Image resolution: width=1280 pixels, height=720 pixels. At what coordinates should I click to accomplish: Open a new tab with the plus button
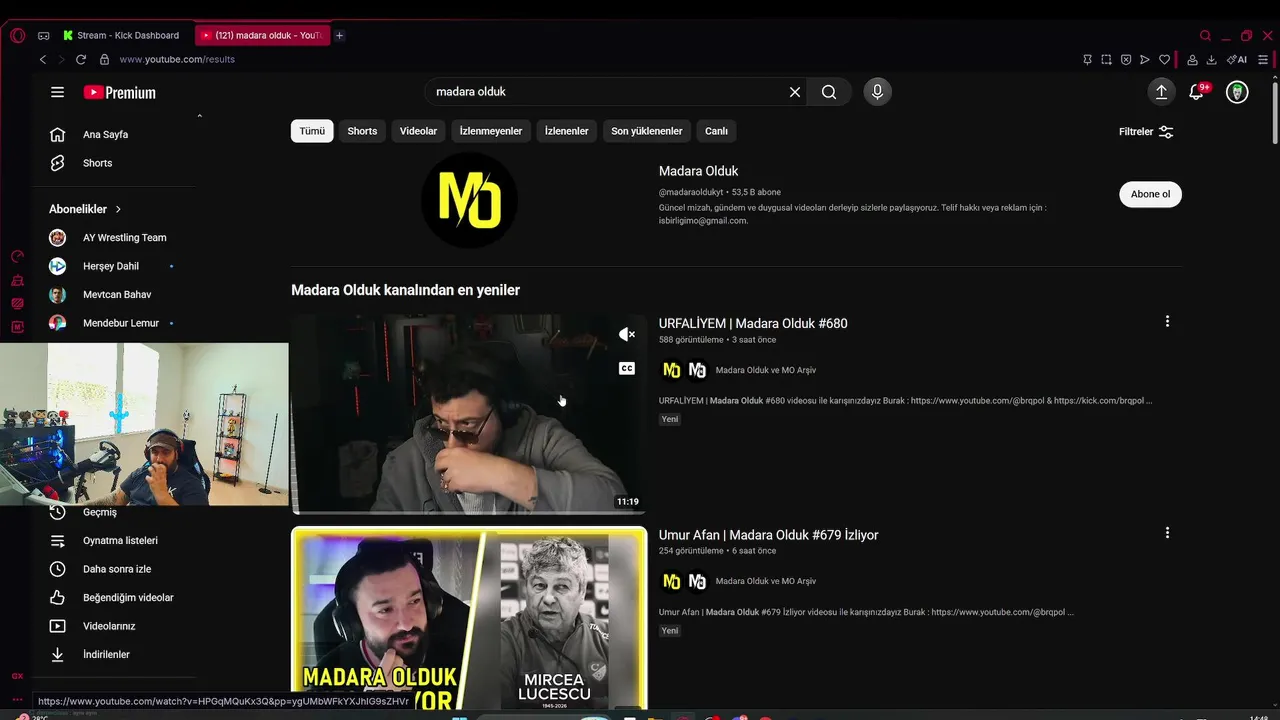[339, 35]
